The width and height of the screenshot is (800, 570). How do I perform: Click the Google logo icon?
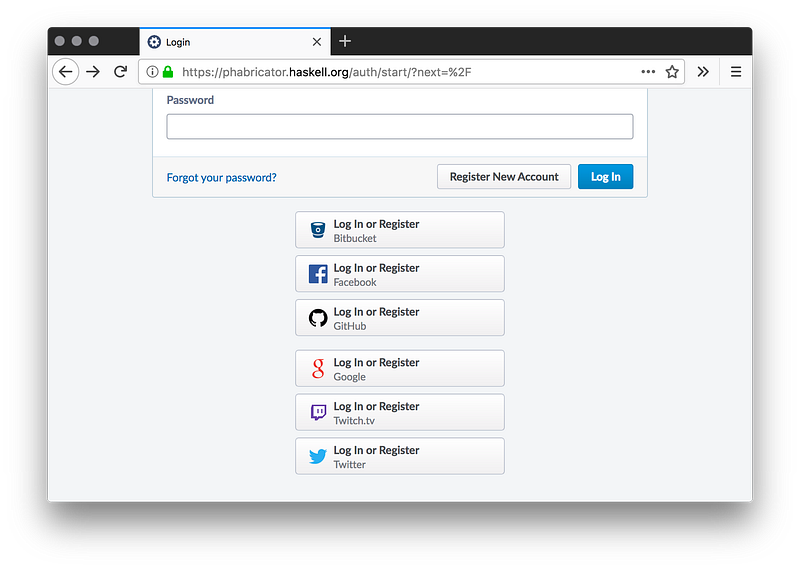[318, 369]
